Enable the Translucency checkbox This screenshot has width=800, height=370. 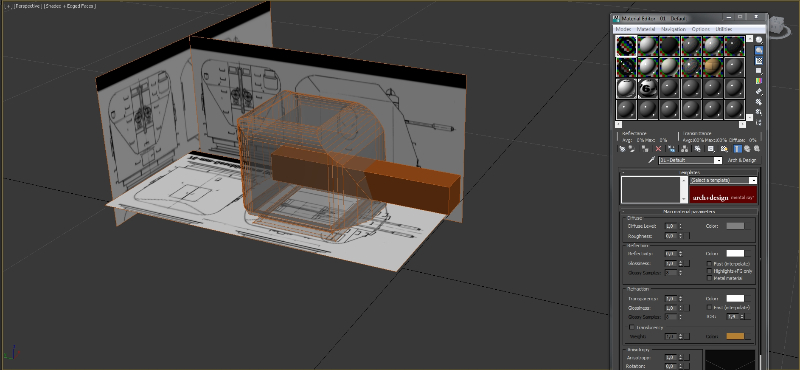tap(632, 327)
